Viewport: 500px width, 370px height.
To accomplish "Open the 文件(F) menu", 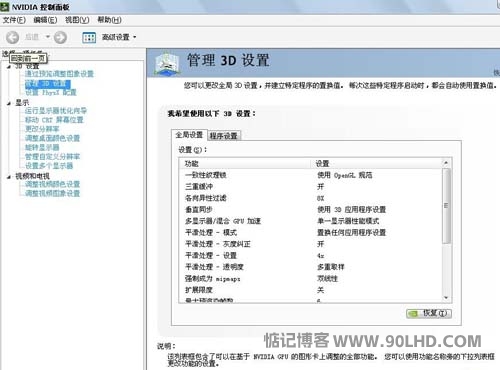I will tap(14, 20).
